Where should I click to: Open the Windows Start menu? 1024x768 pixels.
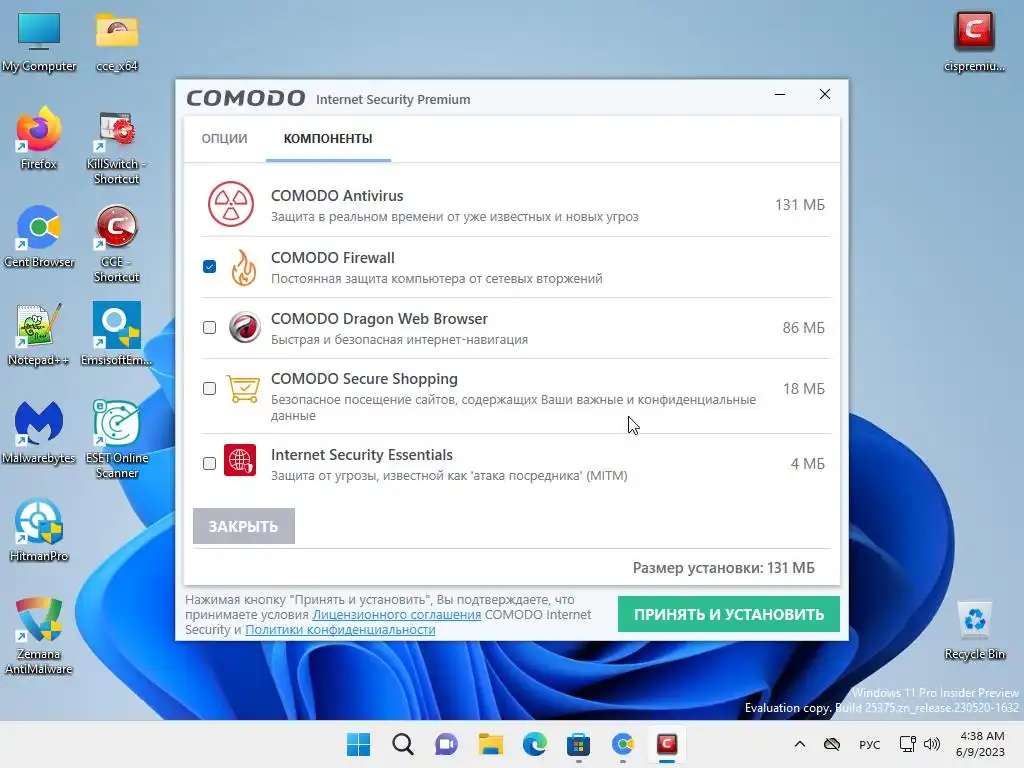(x=358, y=744)
